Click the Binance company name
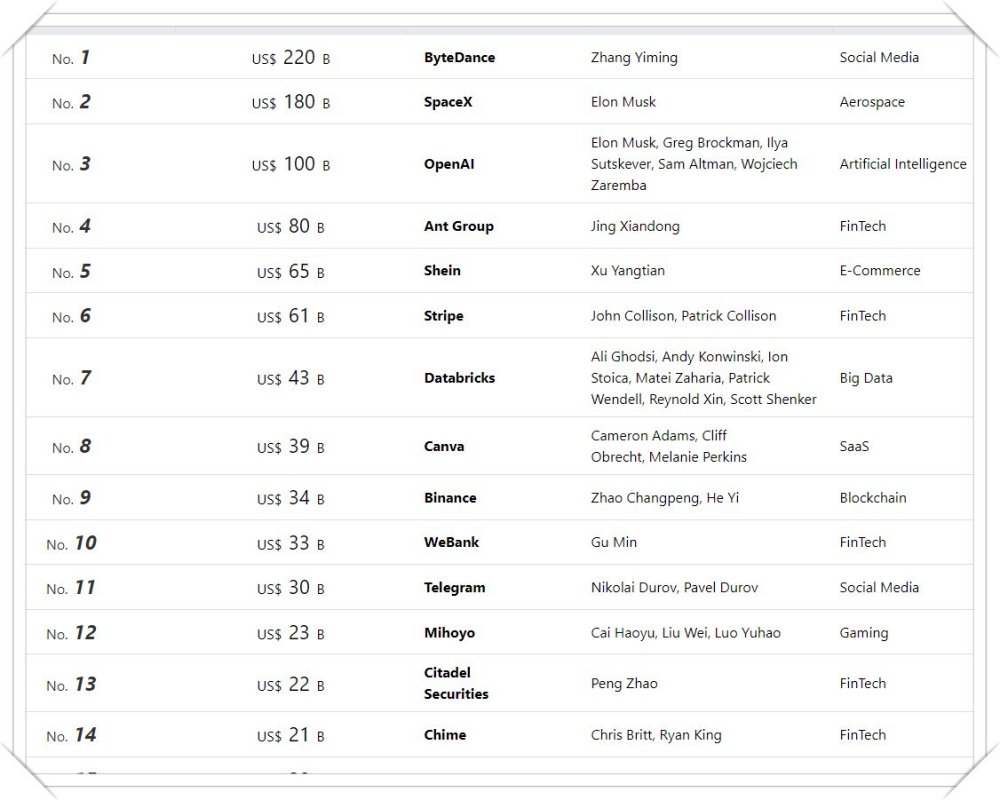 click(450, 498)
